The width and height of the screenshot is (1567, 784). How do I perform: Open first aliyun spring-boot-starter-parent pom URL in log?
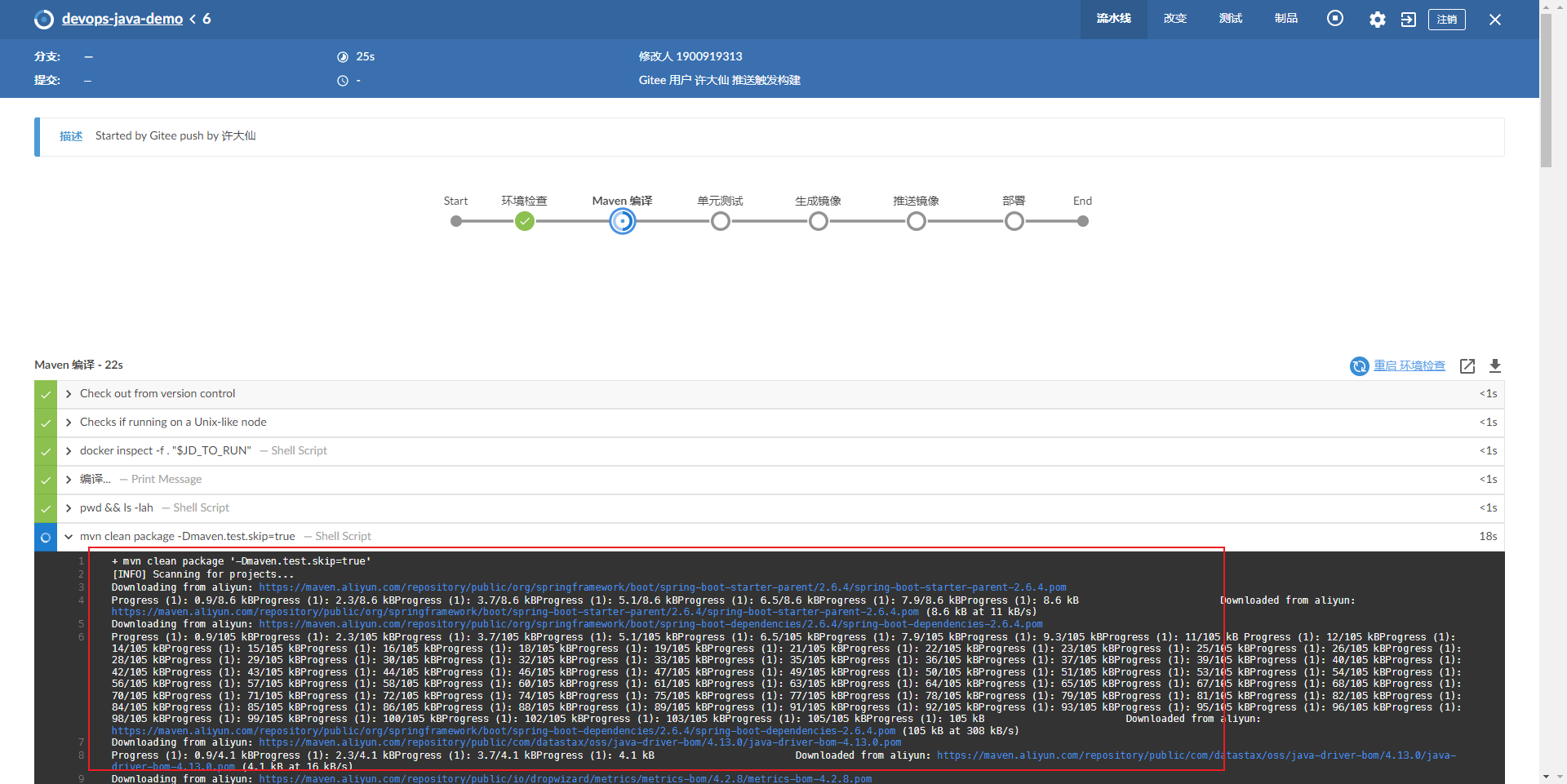tap(663, 587)
